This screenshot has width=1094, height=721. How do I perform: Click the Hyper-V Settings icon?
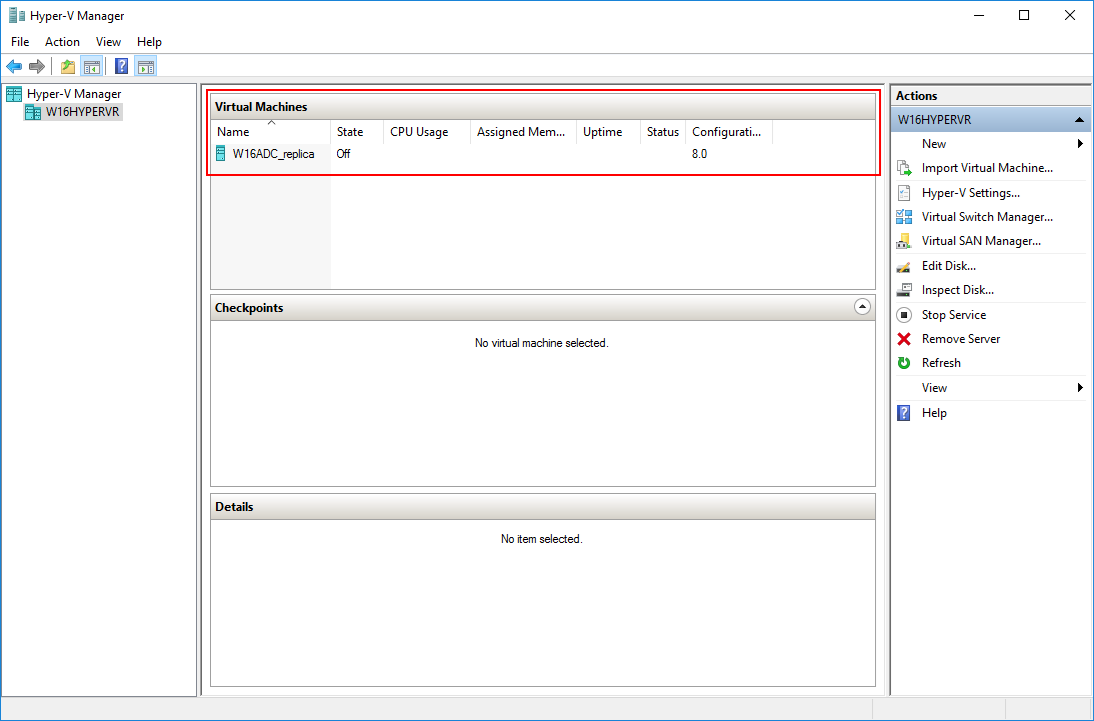[904, 193]
